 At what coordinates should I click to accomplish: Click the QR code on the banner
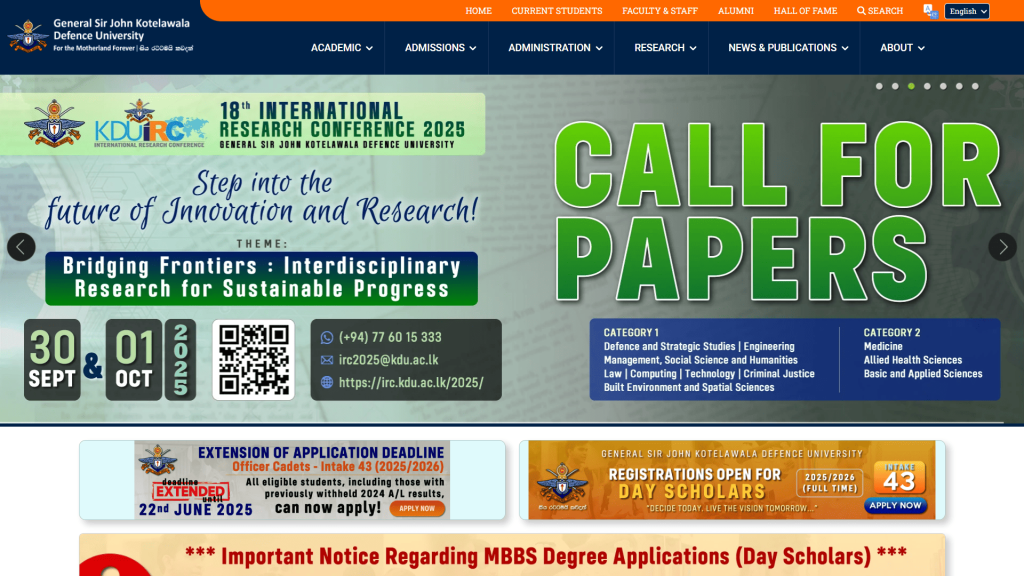(x=253, y=360)
